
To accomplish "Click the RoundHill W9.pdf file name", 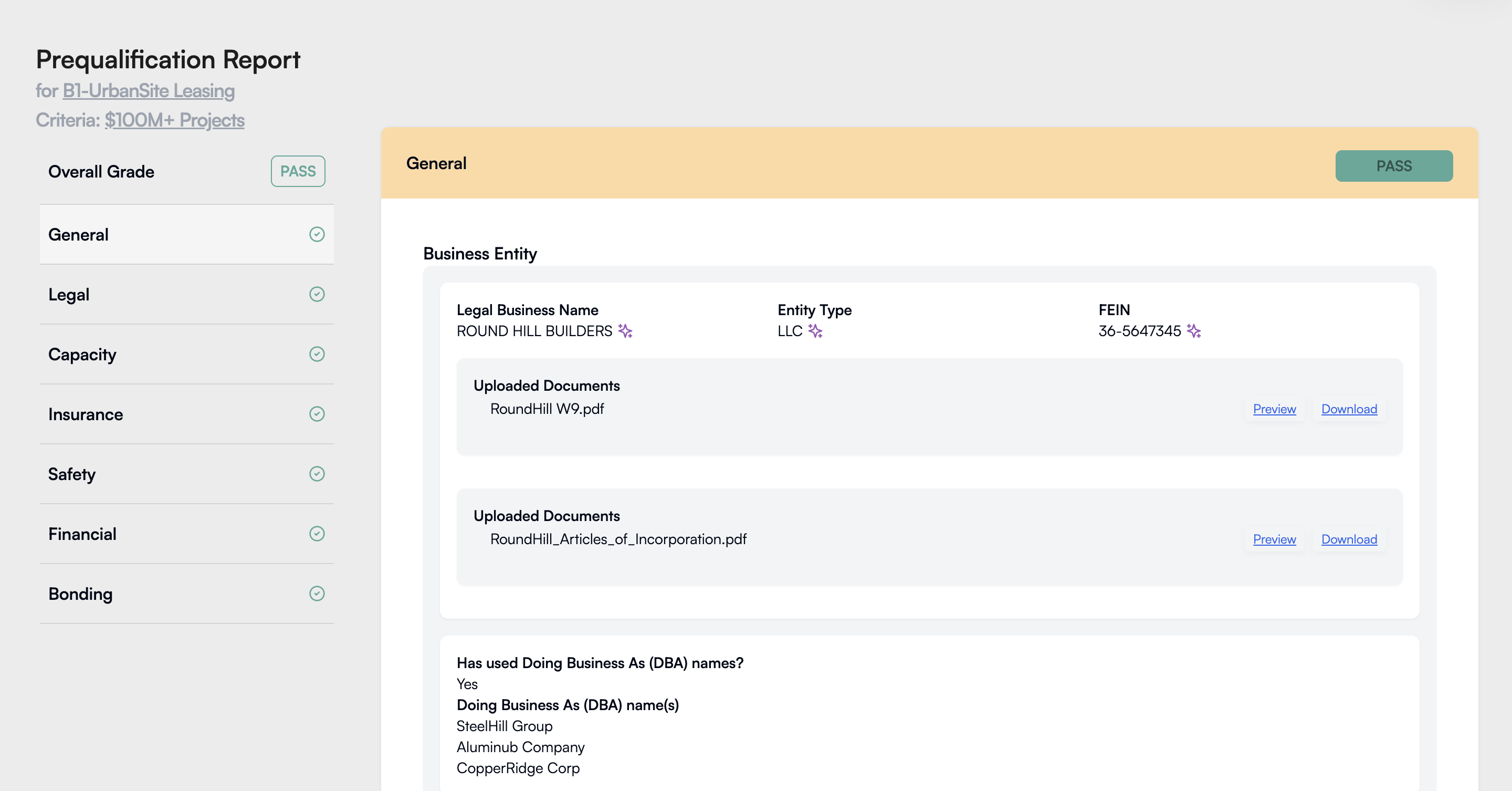I will pyautogui.click(x=547, y=409).
